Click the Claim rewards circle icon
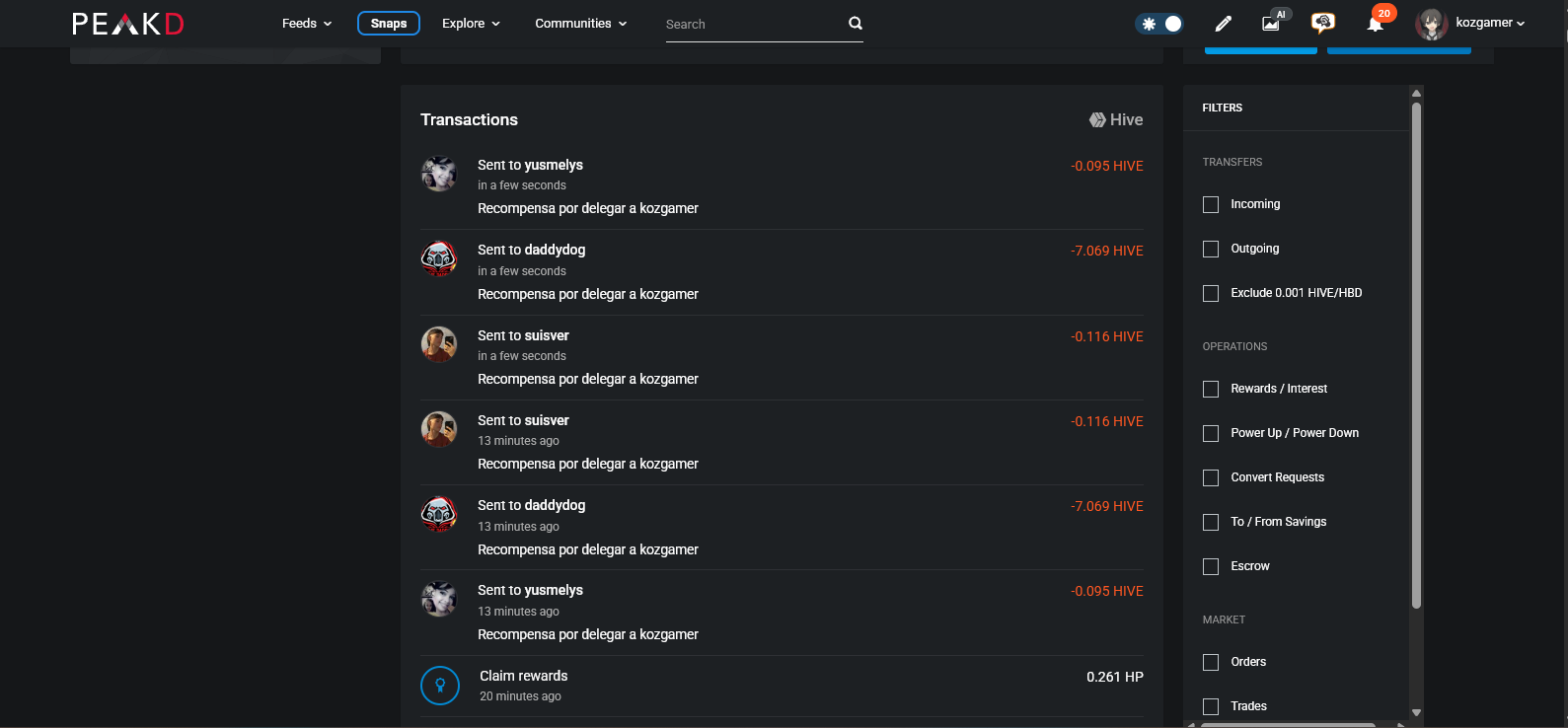The image size is (1568, 728). pyautogui.click(x=440, y=686)
